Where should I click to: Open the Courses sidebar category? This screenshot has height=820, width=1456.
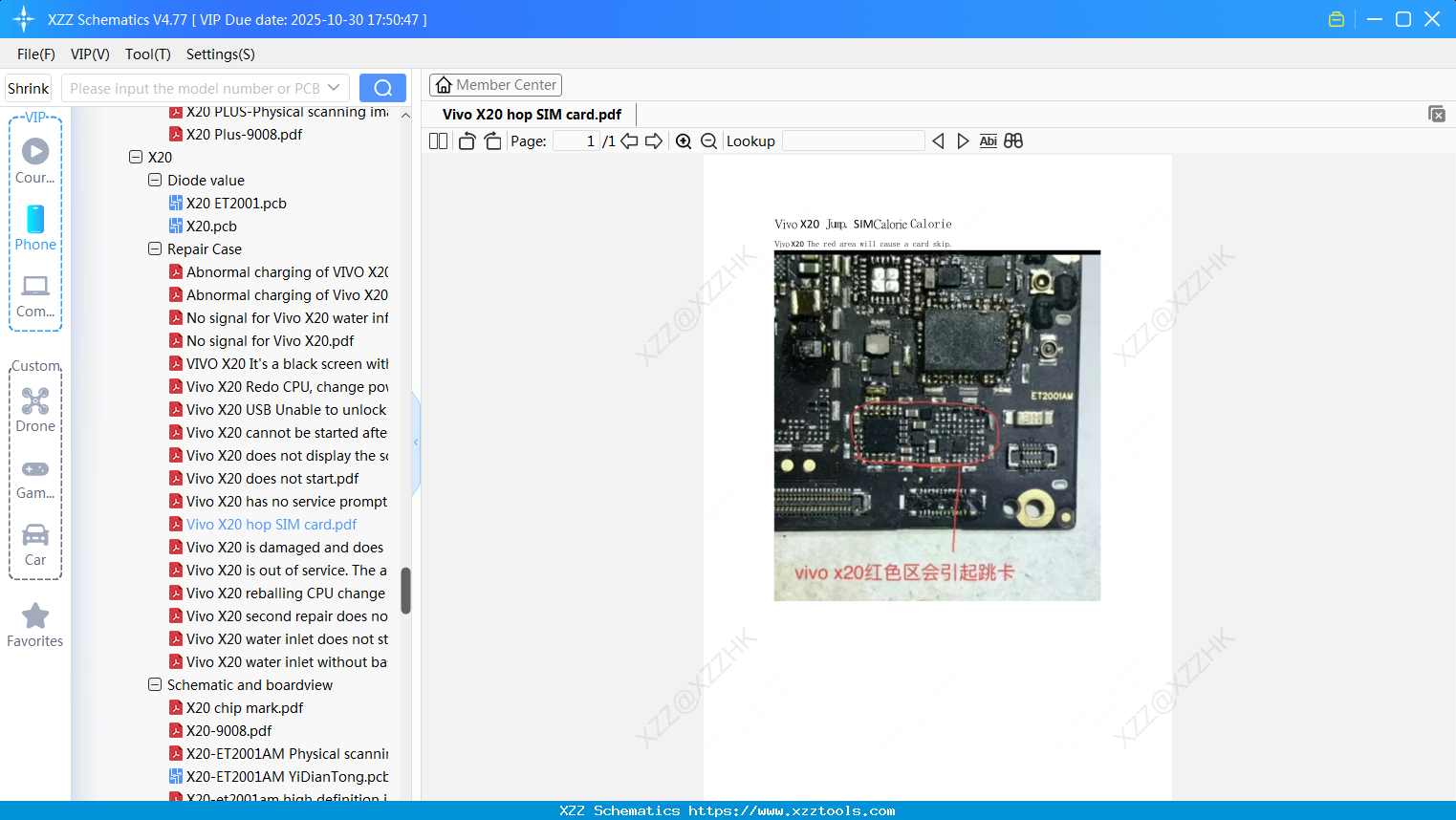coord(35,162)
